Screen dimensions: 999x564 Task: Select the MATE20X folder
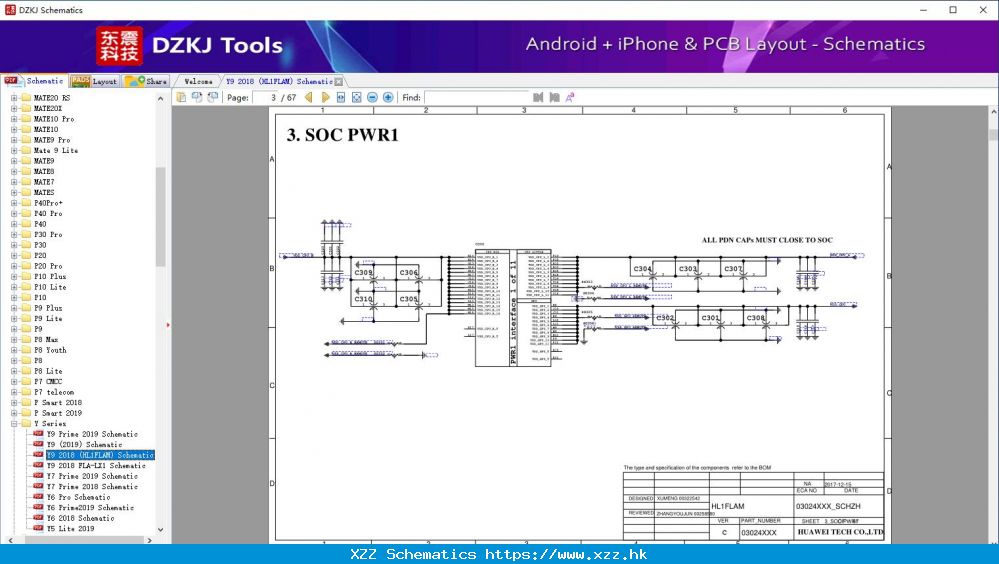coord(48,108)
